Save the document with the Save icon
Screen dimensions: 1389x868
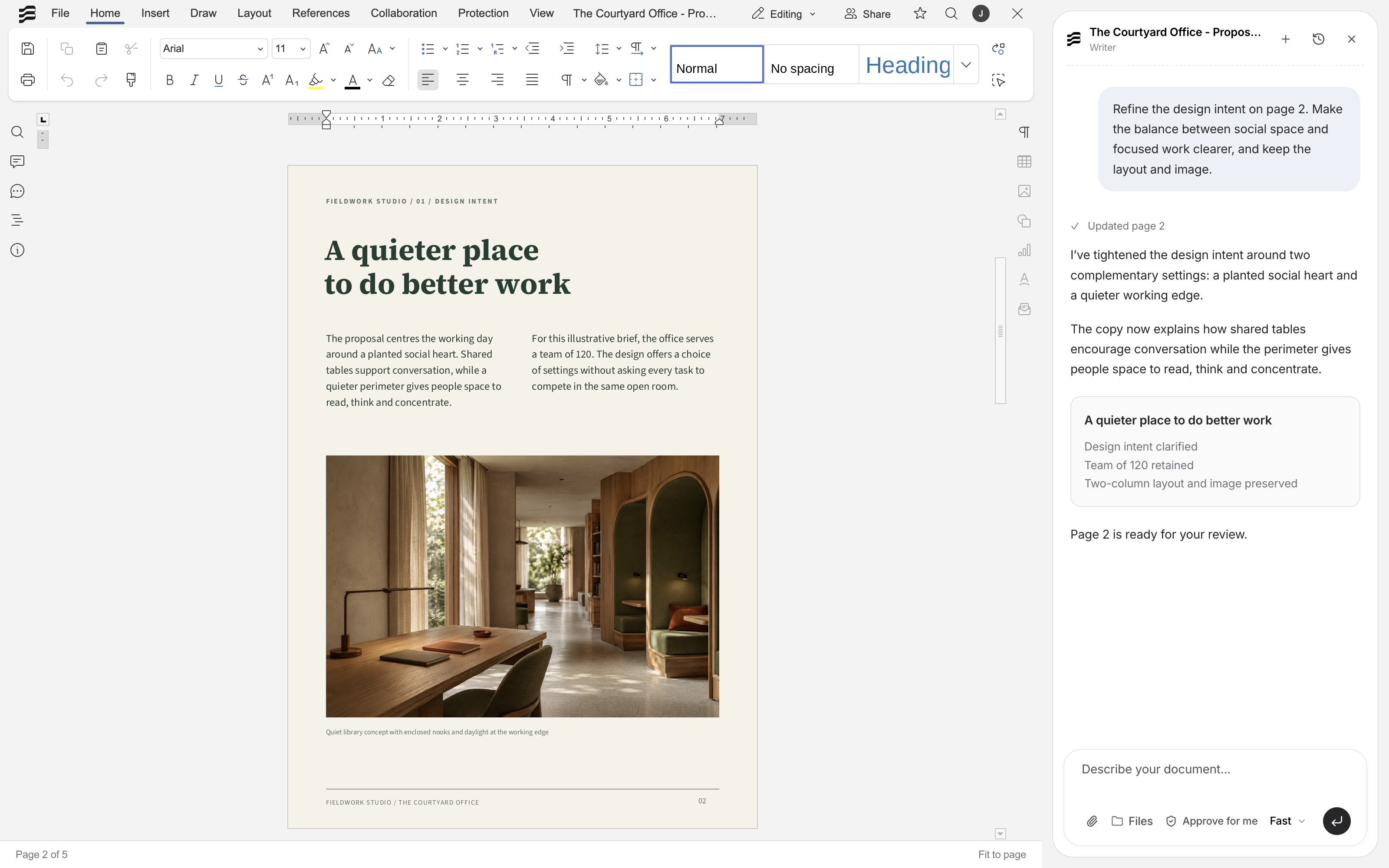[27, 49]
